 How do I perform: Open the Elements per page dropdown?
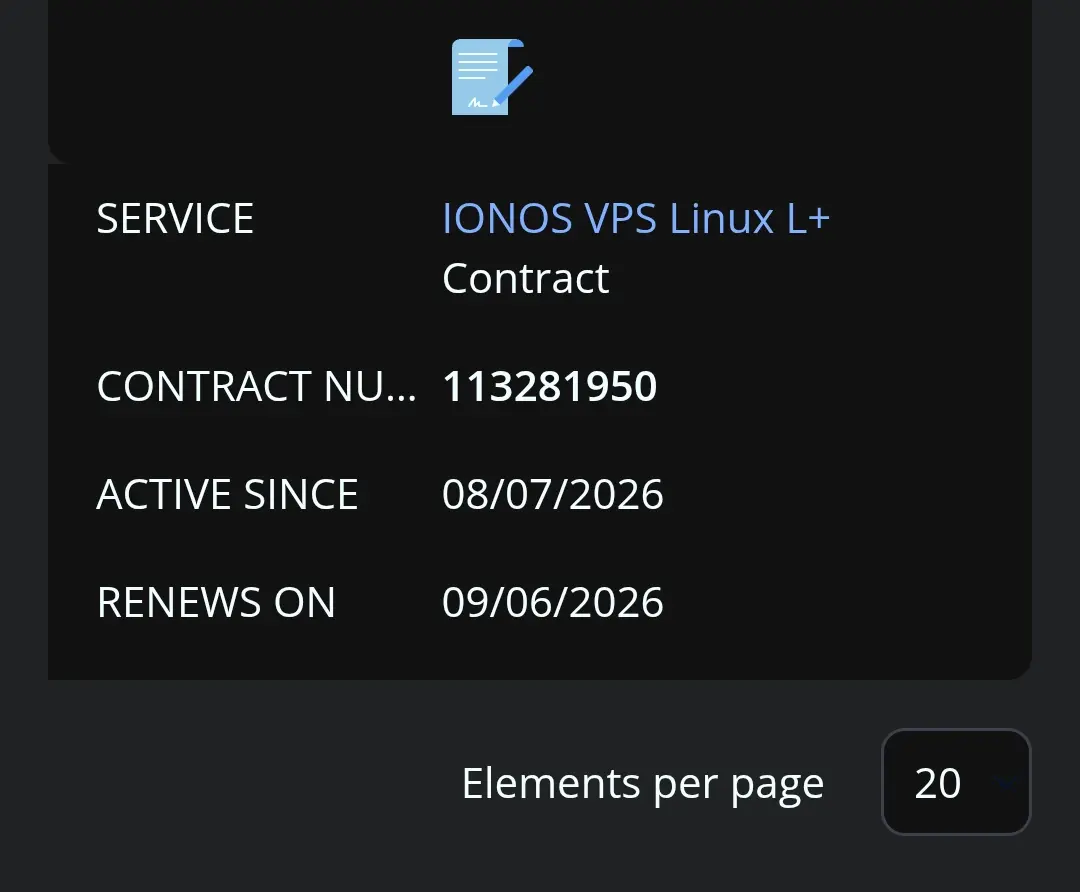pyautogui.click(x=955, y=782)
